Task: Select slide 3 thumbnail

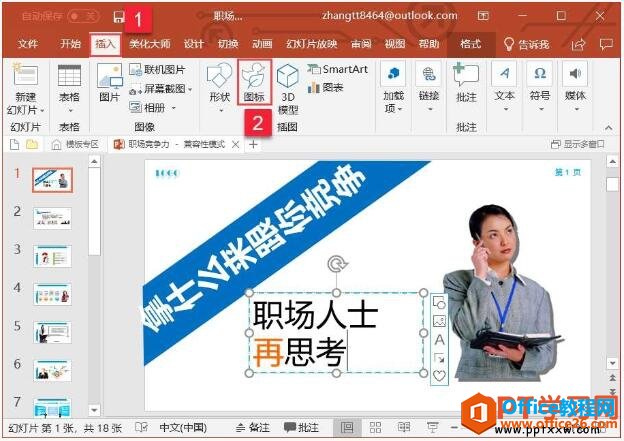Action: [x=53, y=256]
